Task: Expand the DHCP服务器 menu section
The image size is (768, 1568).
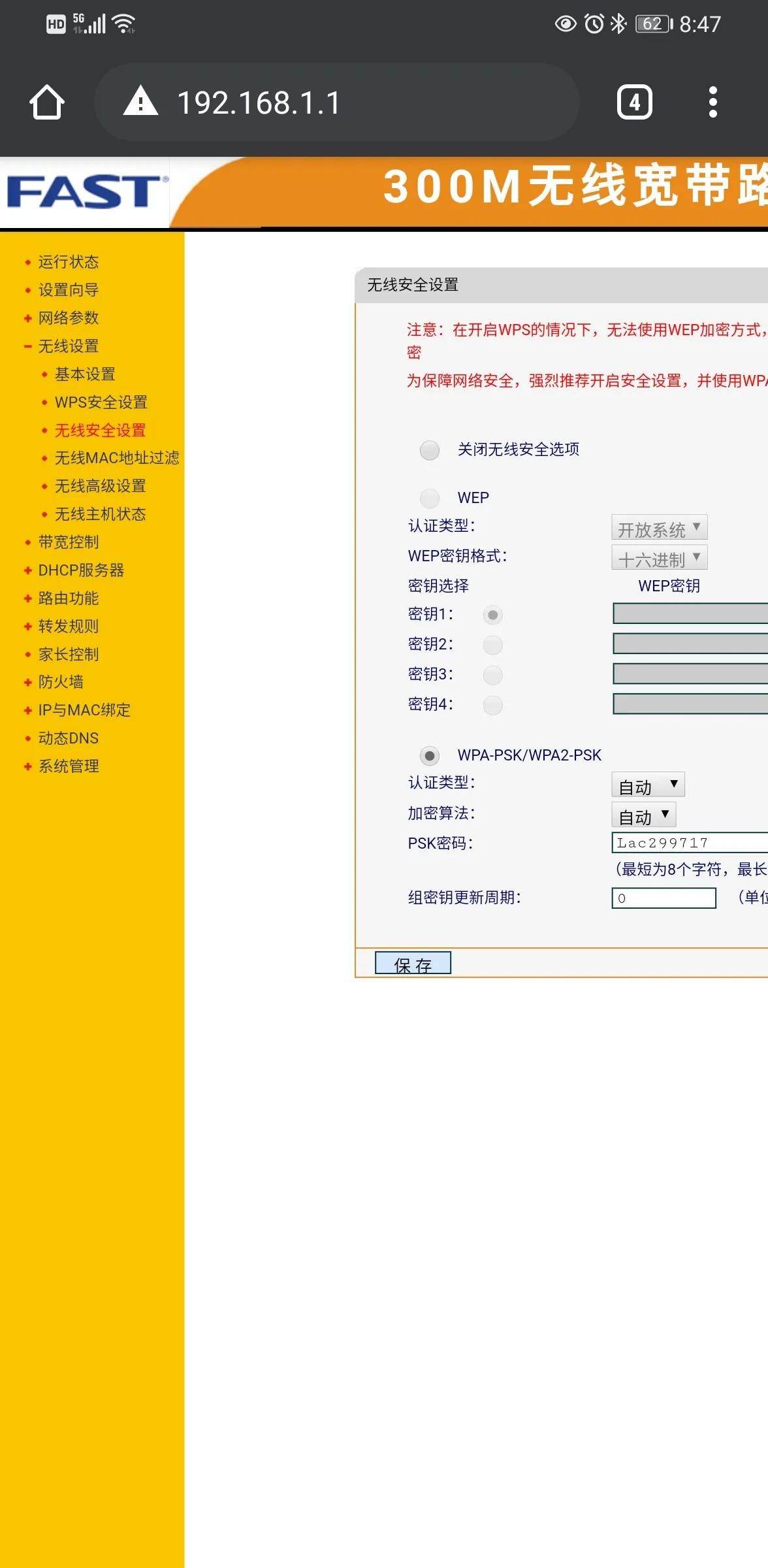Action: 81,570
